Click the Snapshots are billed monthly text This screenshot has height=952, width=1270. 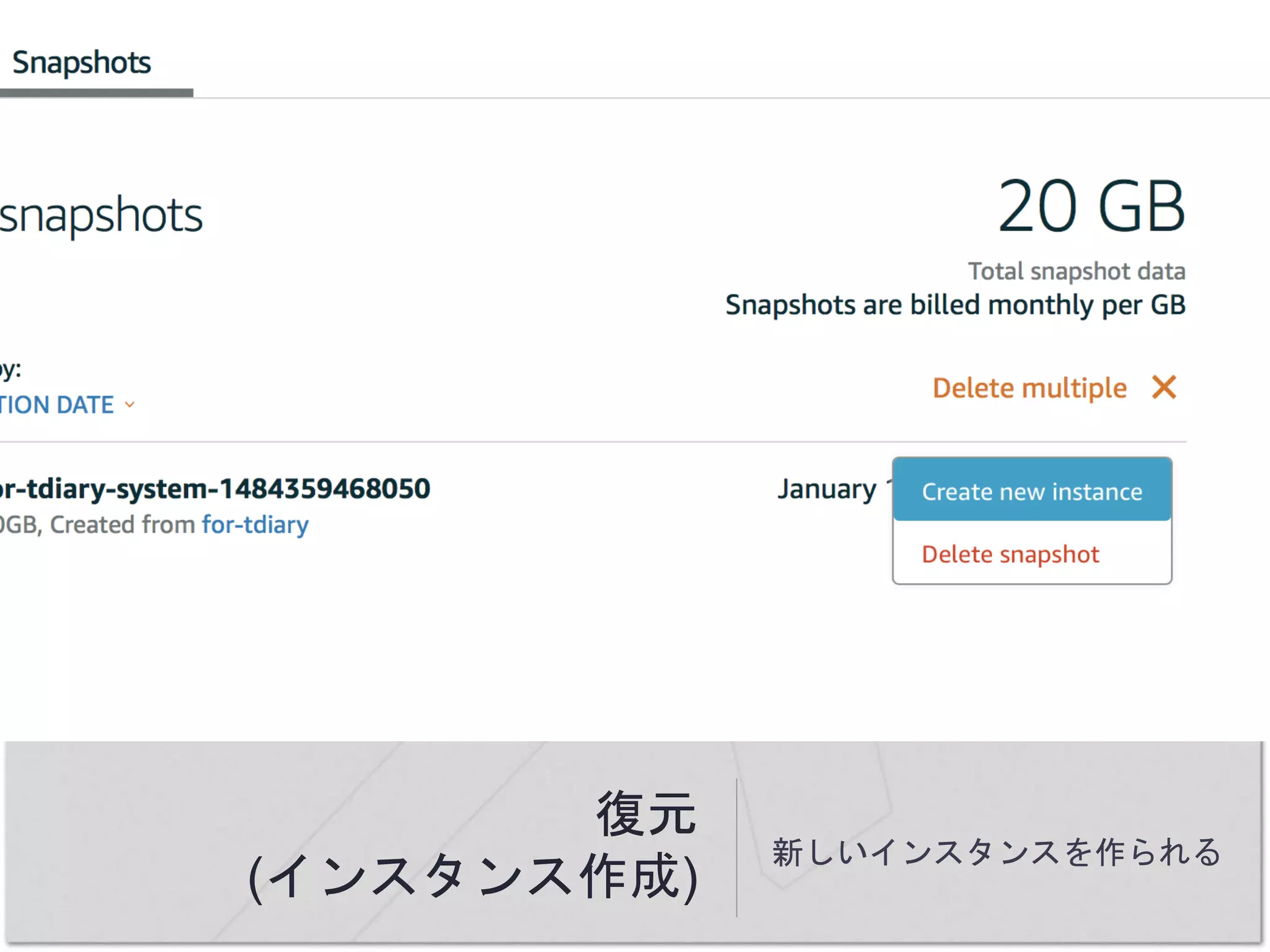(955, 305)
